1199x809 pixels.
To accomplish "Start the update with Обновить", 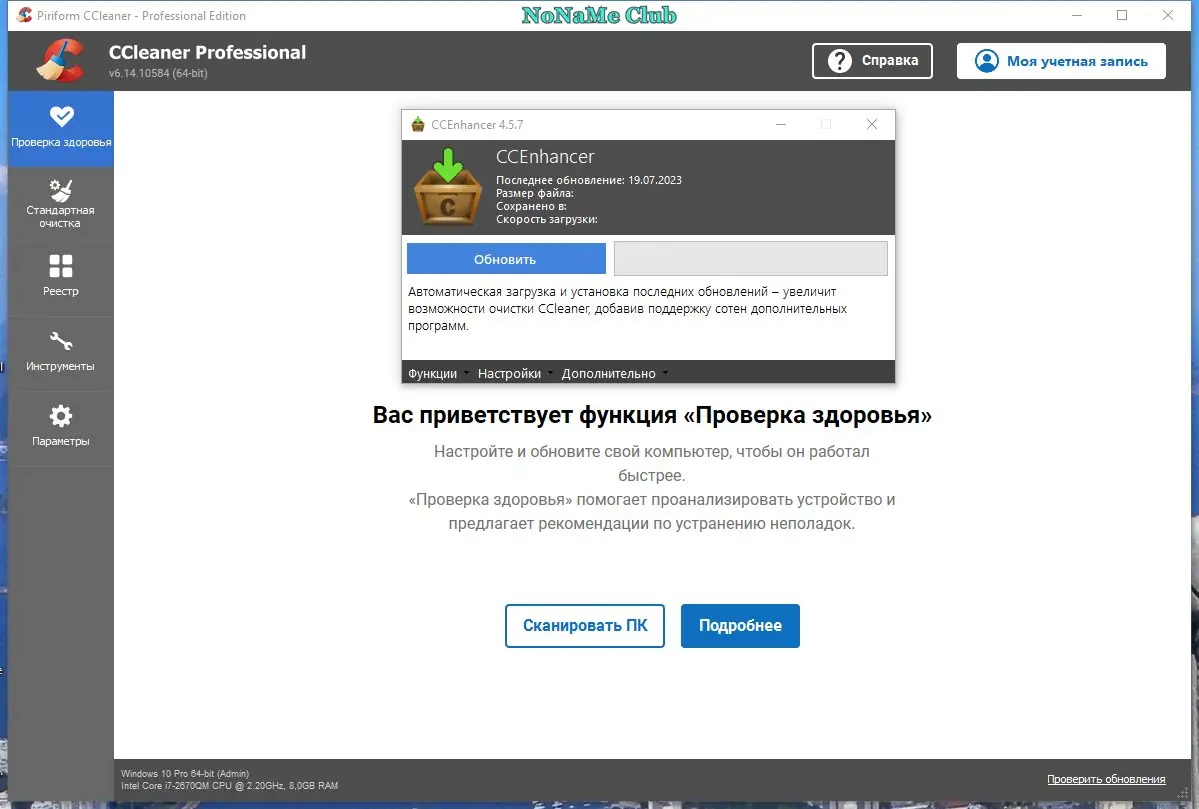I will click(506, 258).
